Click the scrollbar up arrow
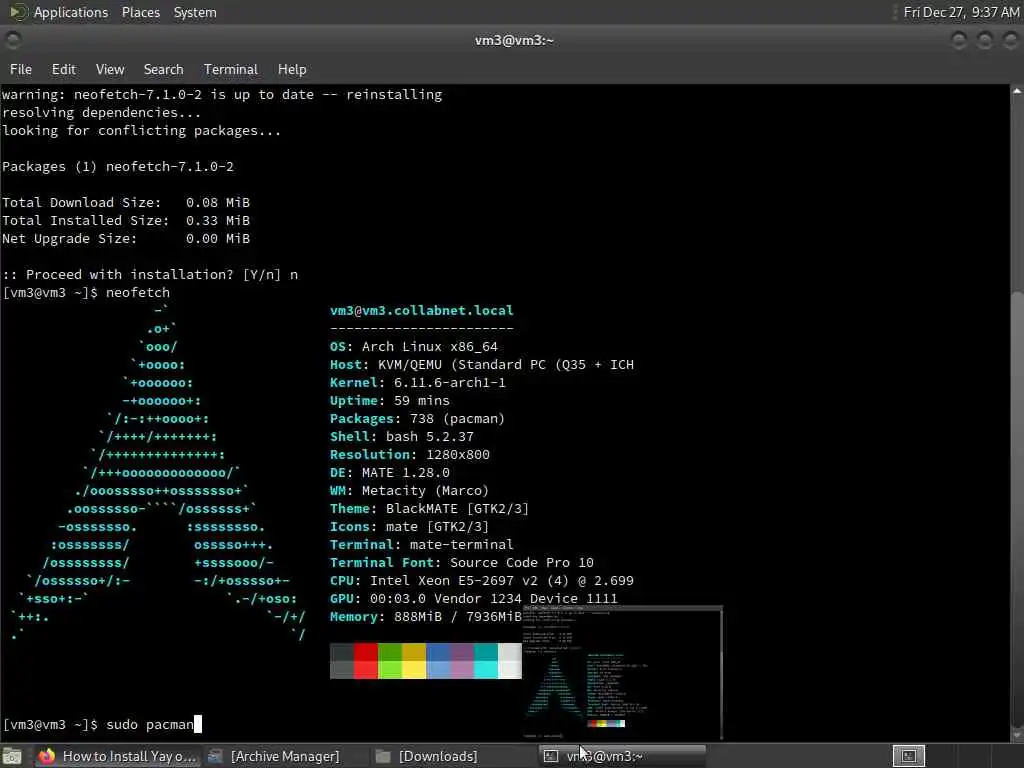The height and width of the screenshot is (768, 1024). (1017, 91)
